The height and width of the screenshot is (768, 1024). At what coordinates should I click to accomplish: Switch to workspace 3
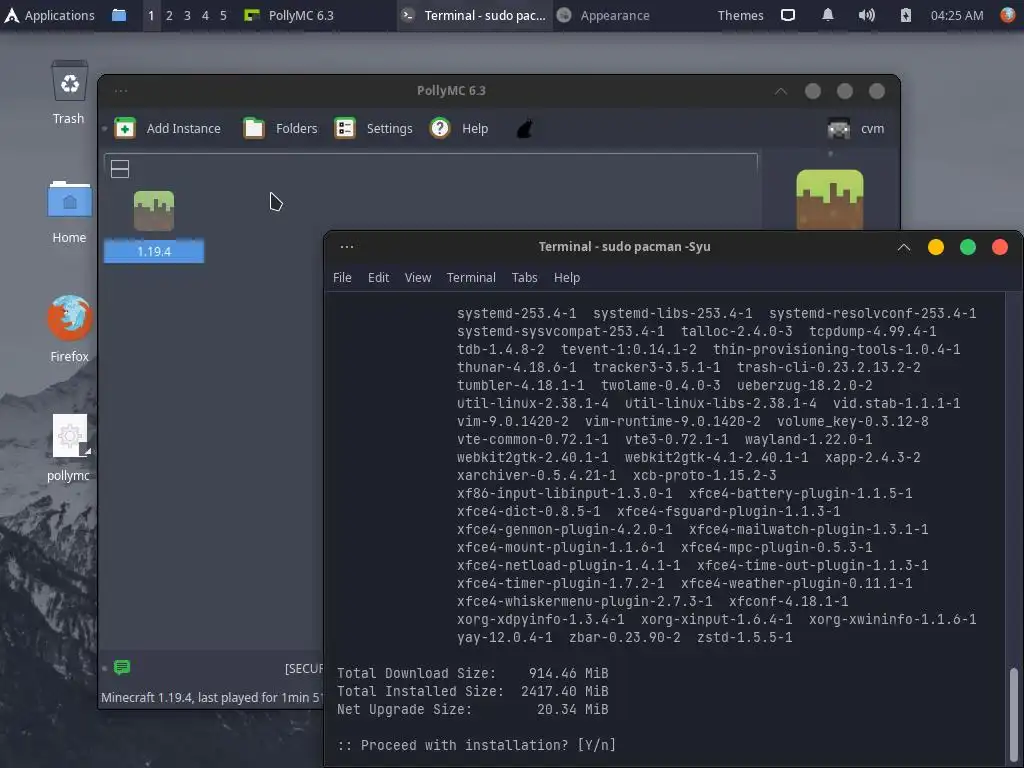coord(187,15)
